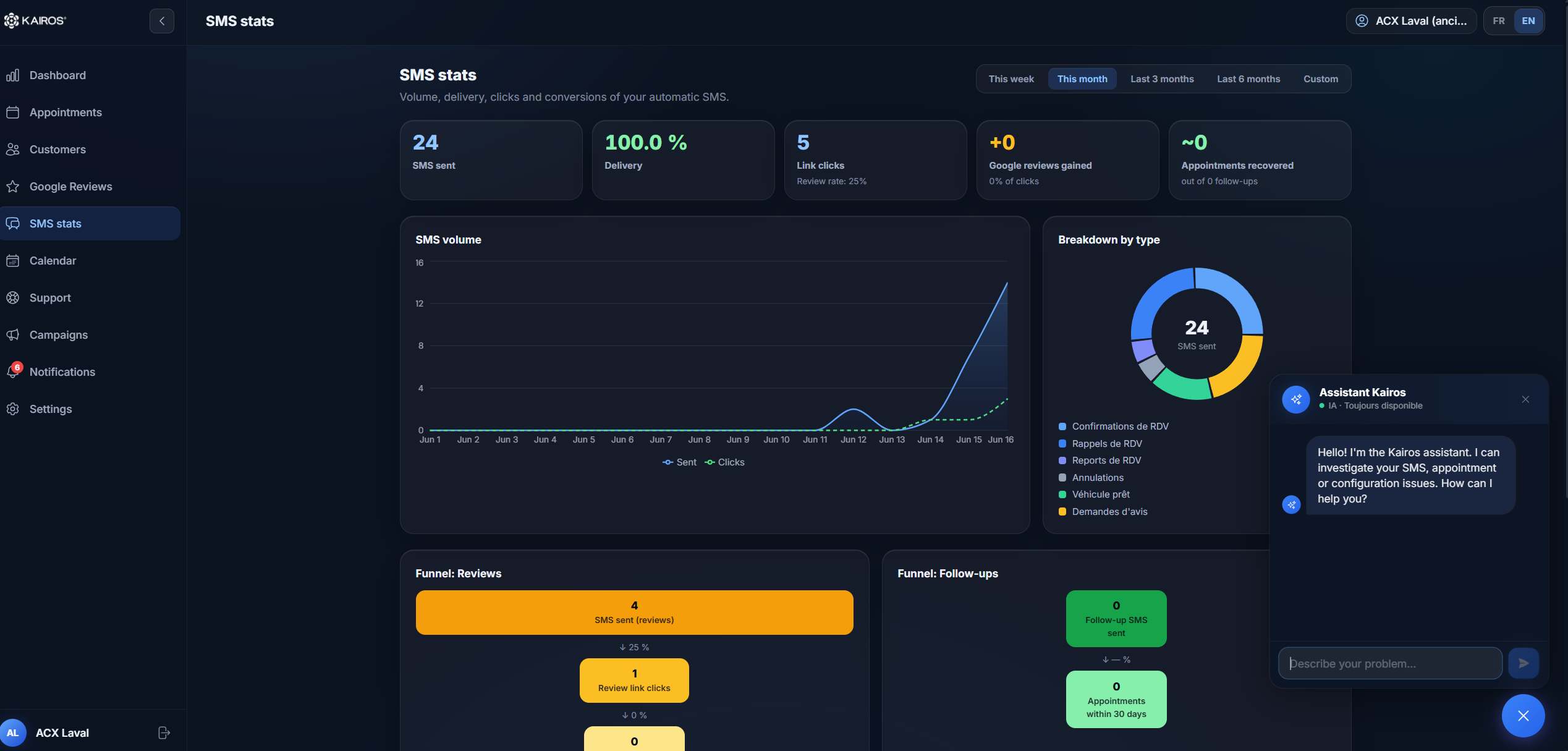The image size is (1568, 751).
Task: Click Annulations legend entry
Action: tap(1091, 478)
